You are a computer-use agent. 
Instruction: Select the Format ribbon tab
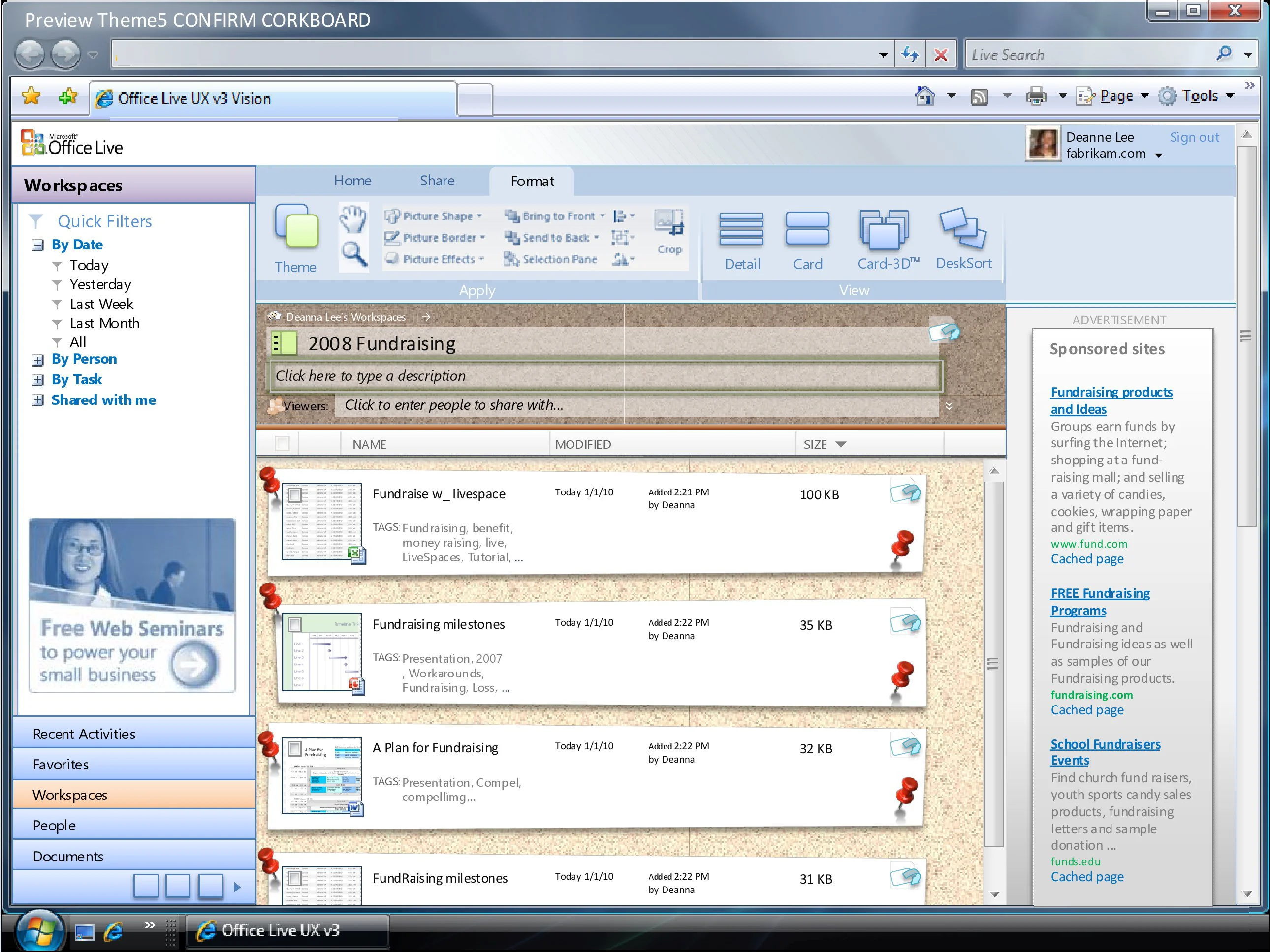point(532,182)
